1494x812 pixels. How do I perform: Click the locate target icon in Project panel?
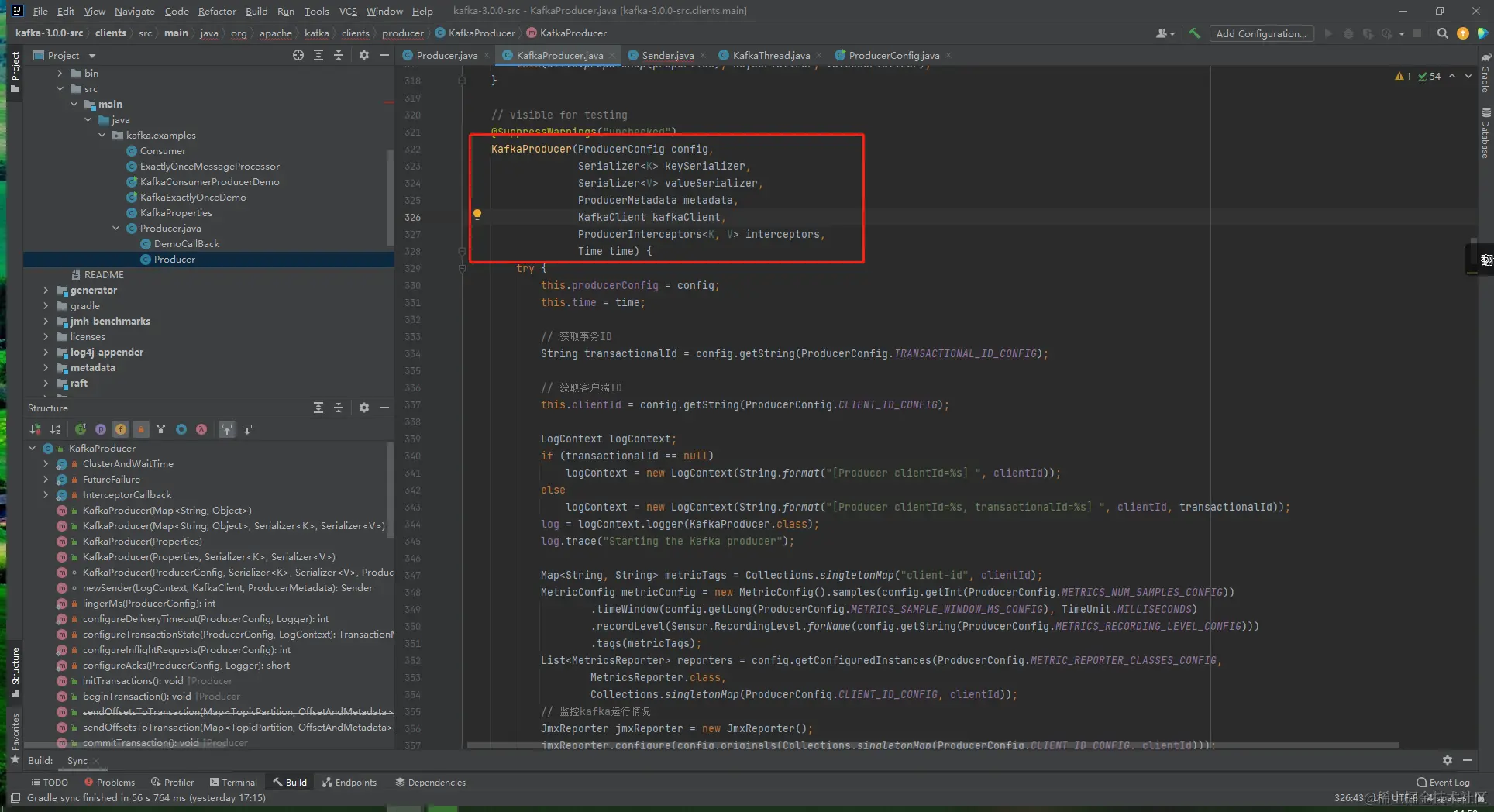coord(298,55)
